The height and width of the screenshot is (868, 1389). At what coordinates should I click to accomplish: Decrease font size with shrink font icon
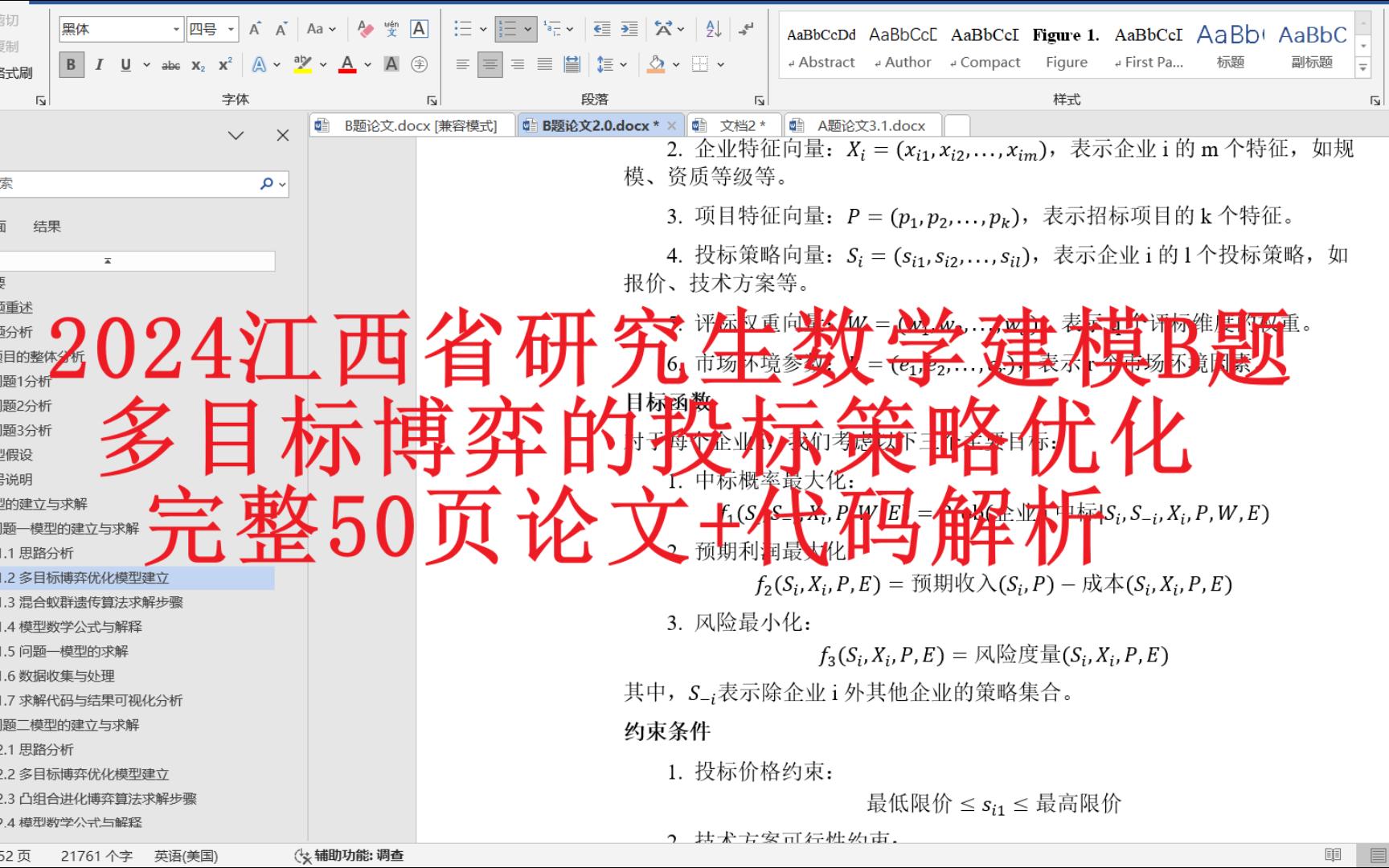pos(281,29)
